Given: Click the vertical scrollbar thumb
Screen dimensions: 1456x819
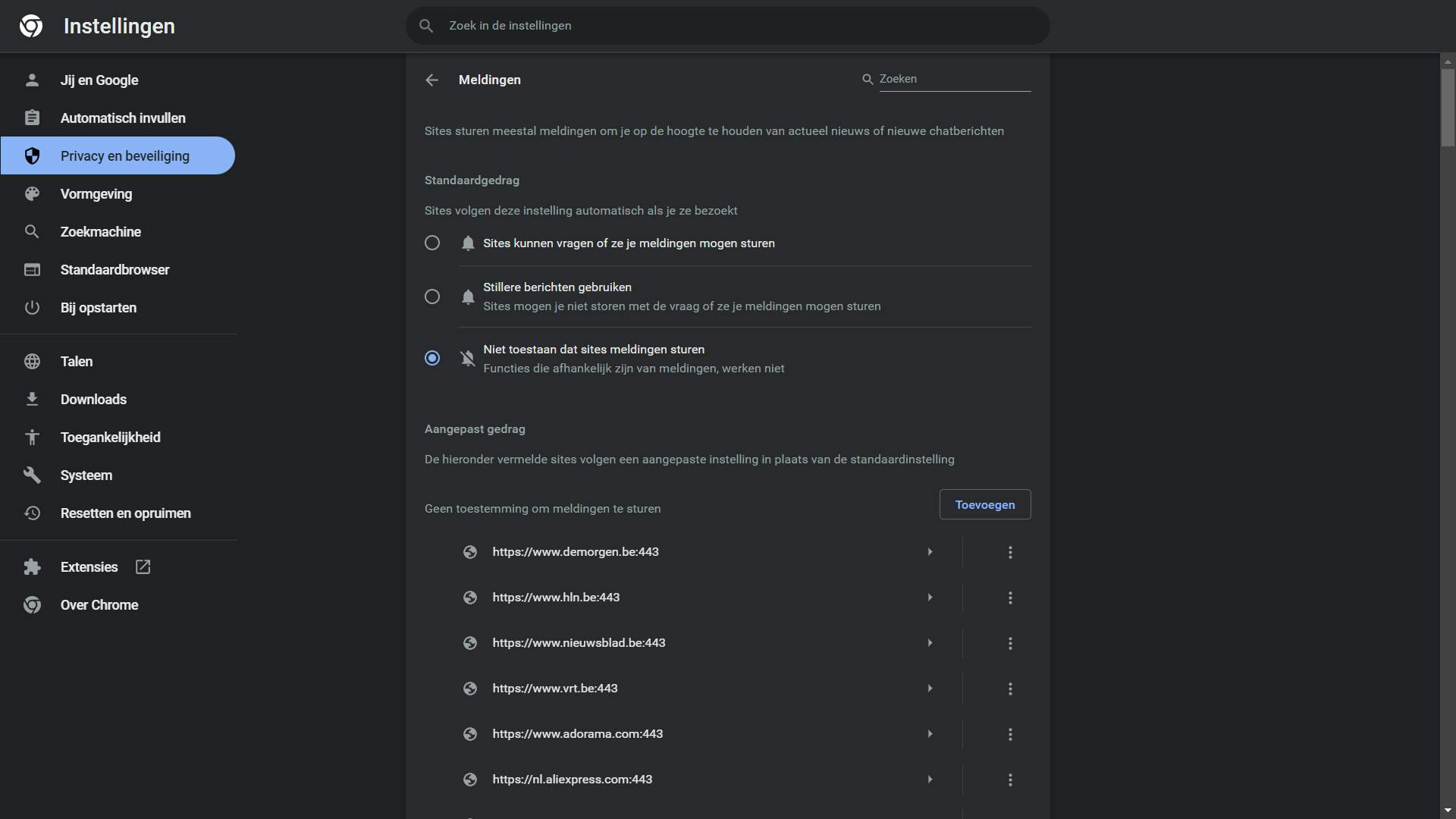Looking at the screenshot, I should [1448, 106].
